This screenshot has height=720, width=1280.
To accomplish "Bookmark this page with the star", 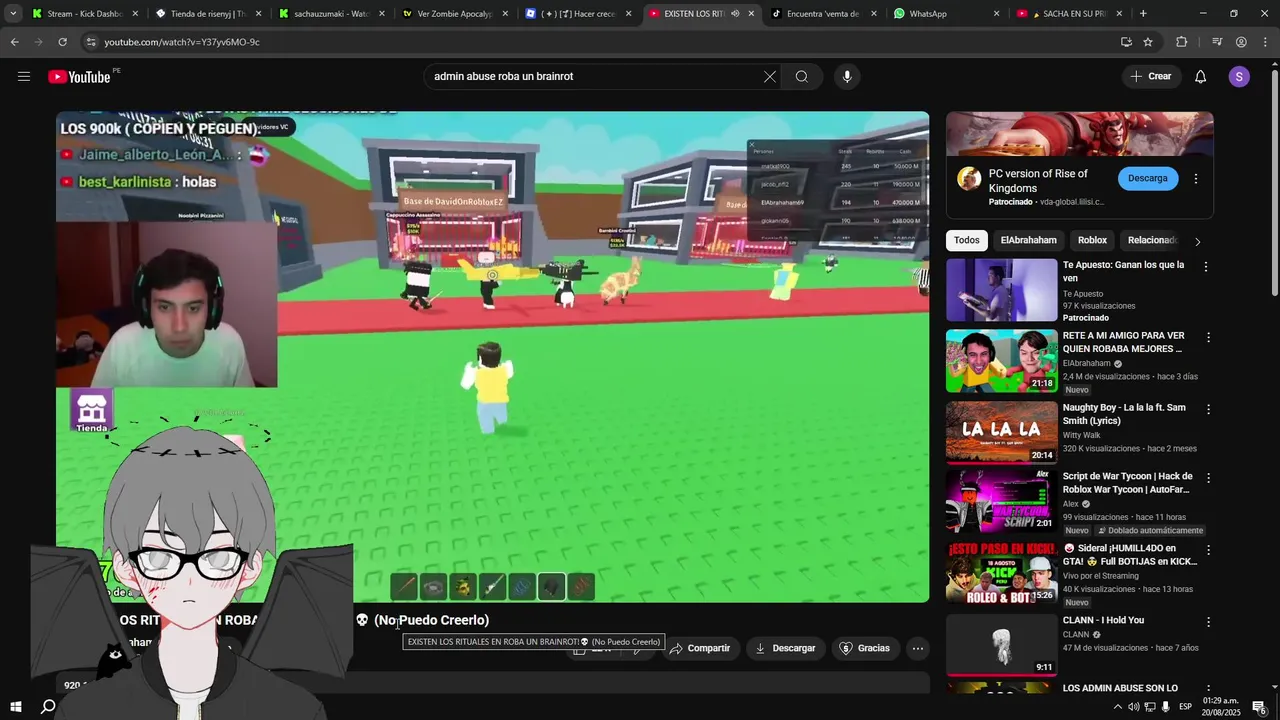I will click(x=1148, y=42).
